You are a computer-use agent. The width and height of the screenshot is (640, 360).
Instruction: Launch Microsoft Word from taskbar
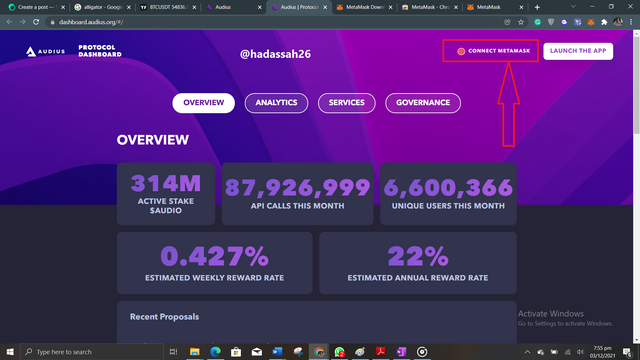point(277,351)
